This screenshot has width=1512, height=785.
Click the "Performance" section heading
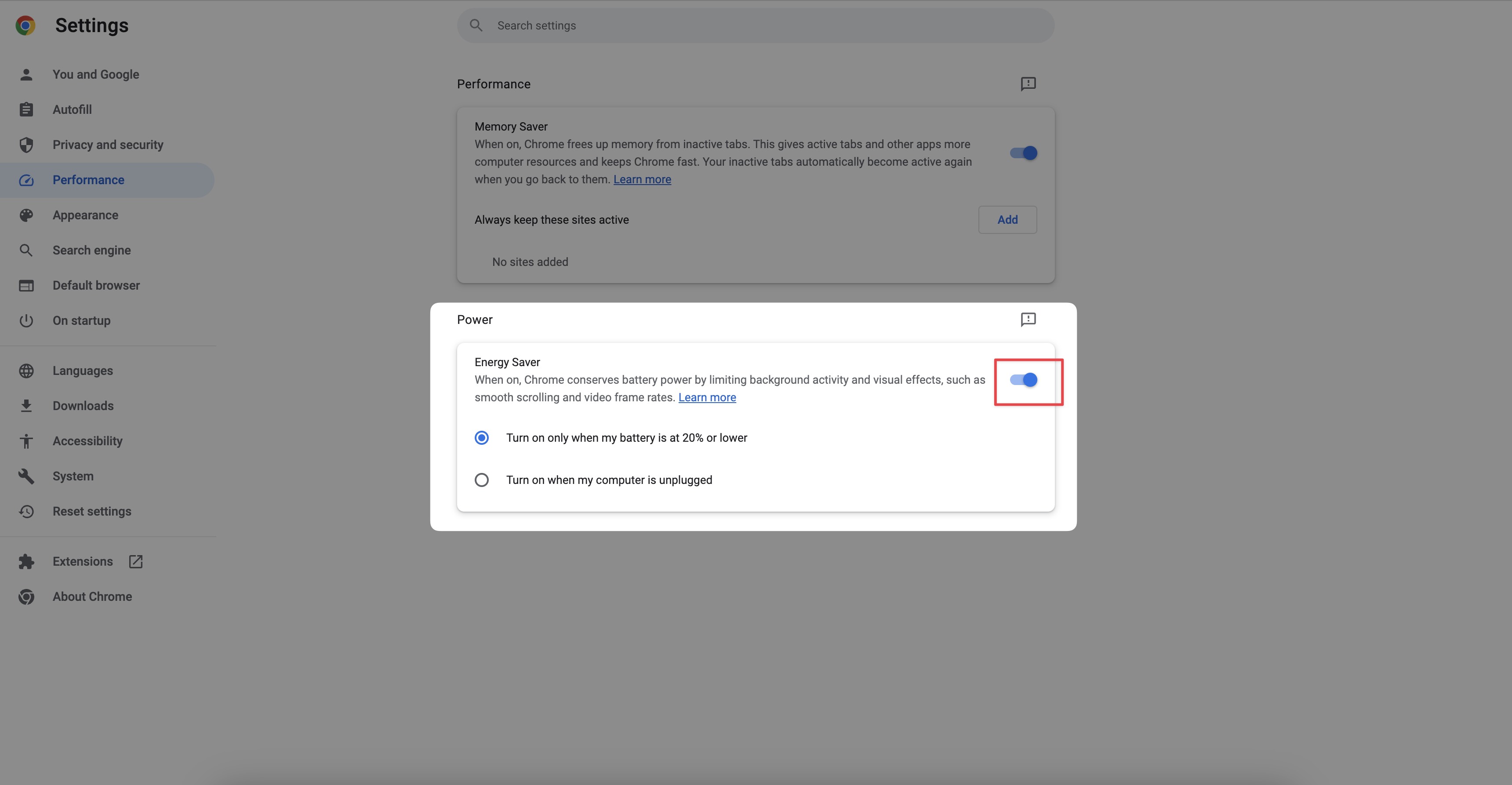click(x=494, y=84)
